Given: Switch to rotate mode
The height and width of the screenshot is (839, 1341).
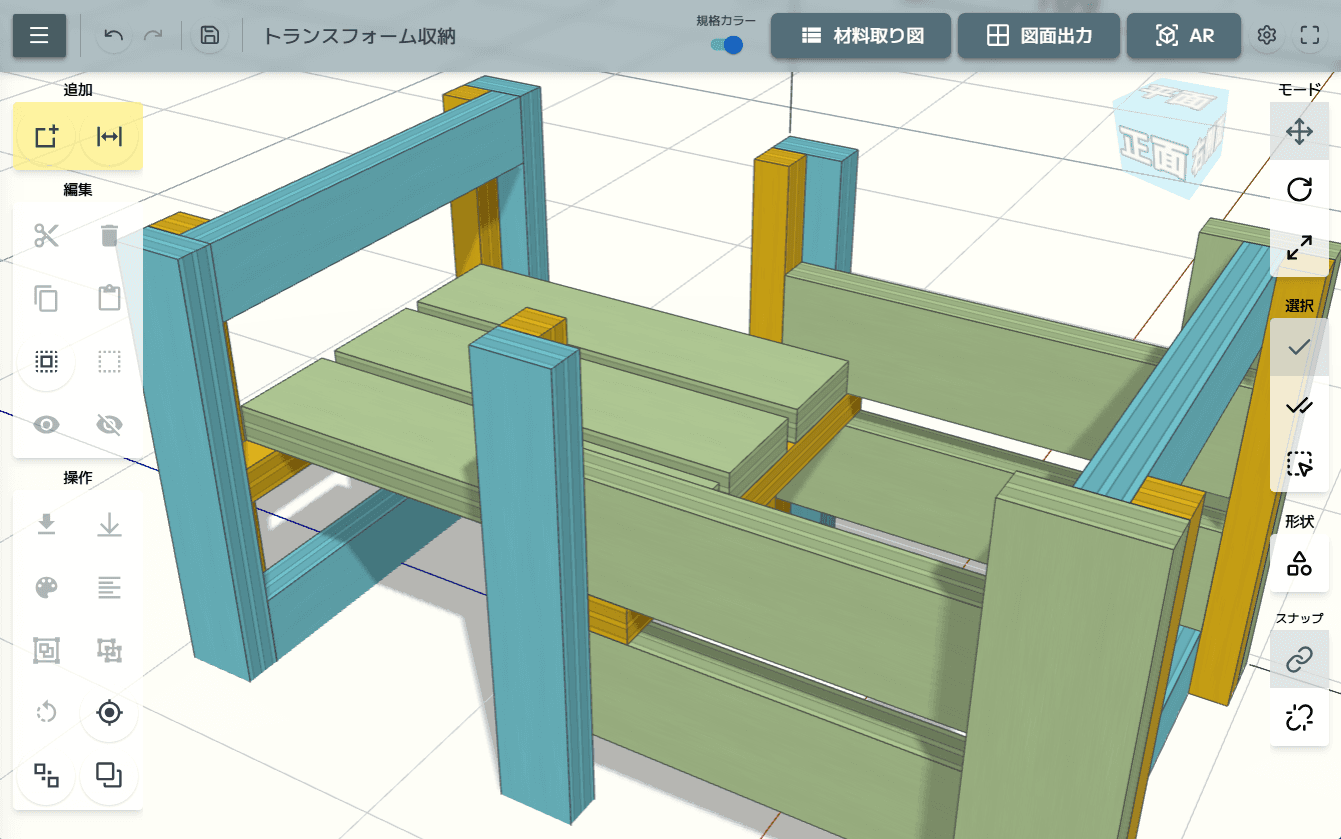Looking at the screenshot, I should [x=1299, y=189].
